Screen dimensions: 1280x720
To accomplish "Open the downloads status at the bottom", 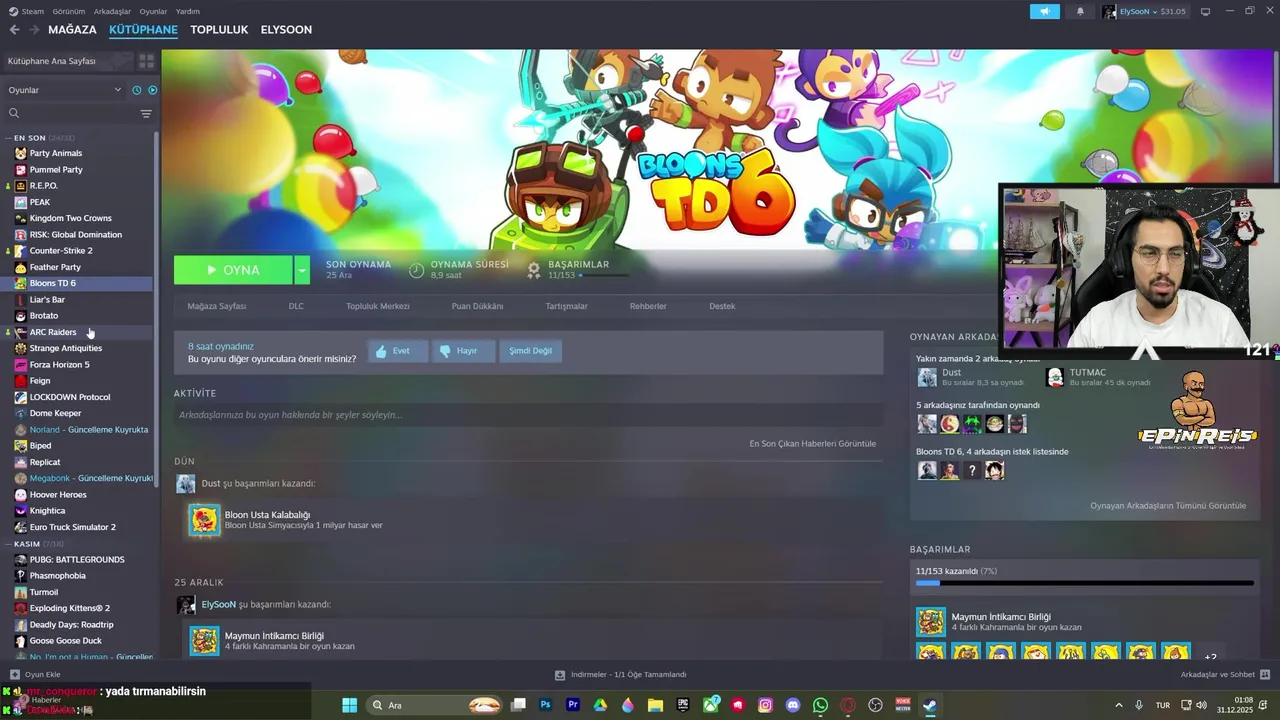I will click(x=620, y=675).
